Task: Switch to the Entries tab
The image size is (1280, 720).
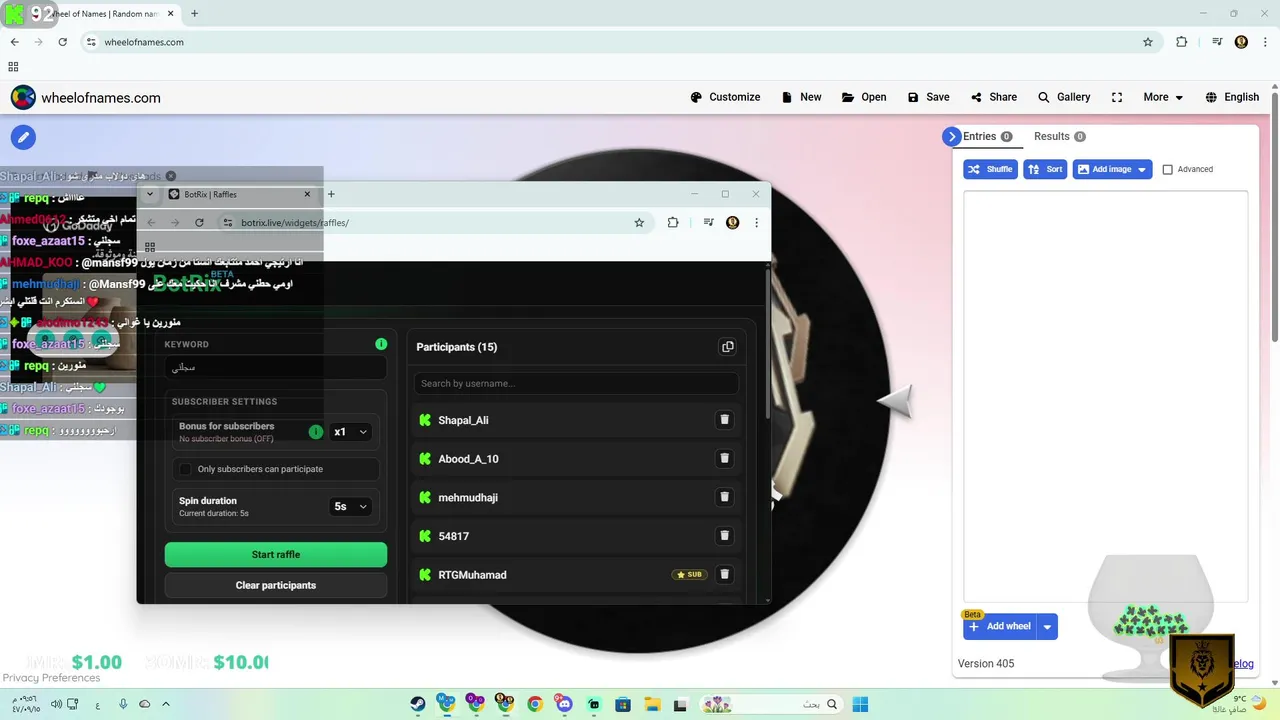Action: (988, 137)
